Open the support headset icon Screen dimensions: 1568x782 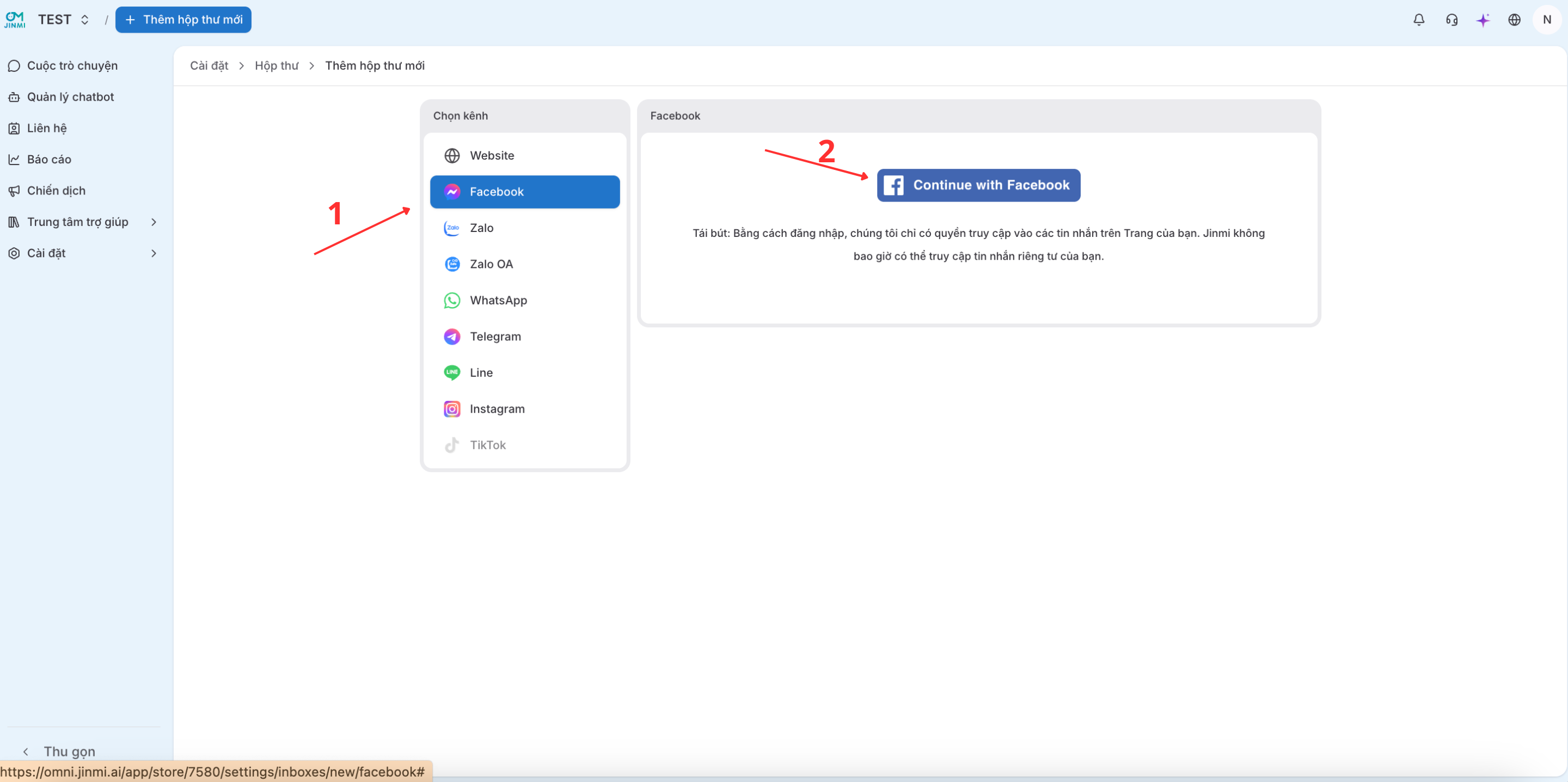[x=1451, y=20]
